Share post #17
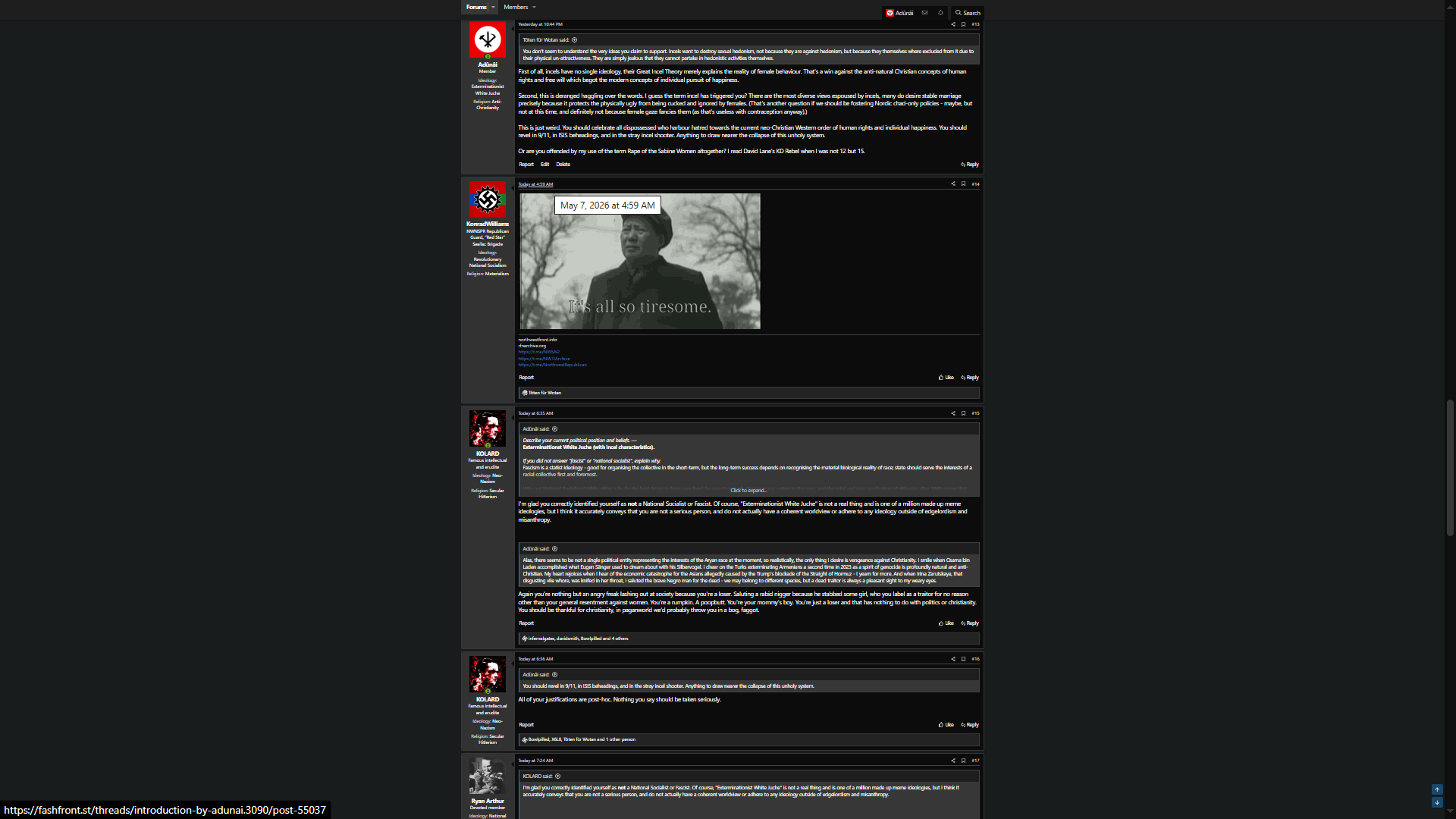The image size is (1456, 819). click(x=953, y=761)
